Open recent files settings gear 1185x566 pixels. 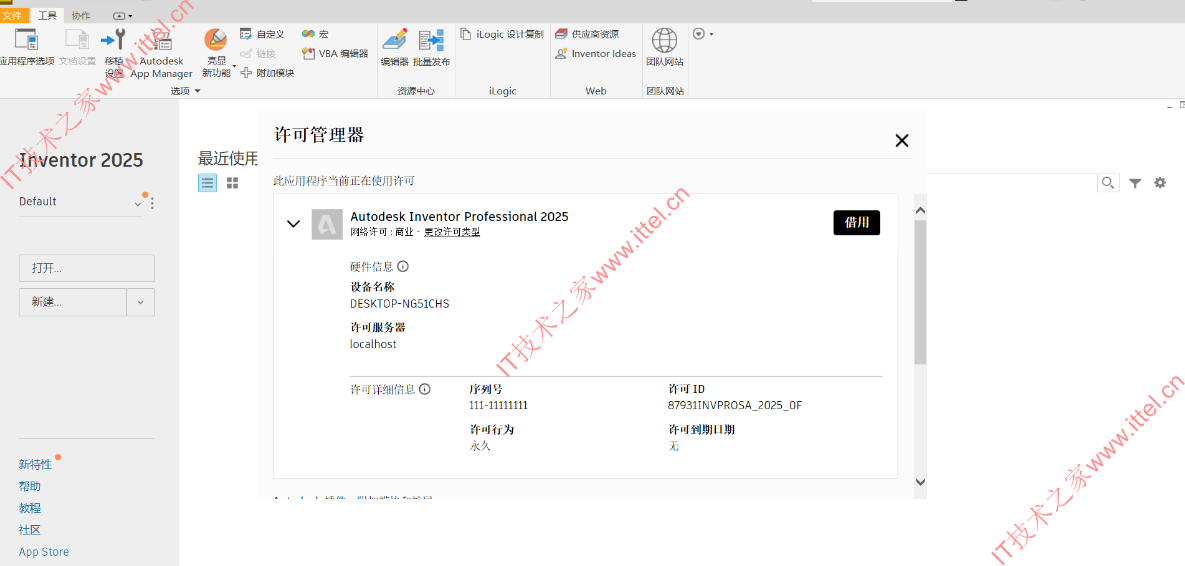click(x=1160, y=183)
